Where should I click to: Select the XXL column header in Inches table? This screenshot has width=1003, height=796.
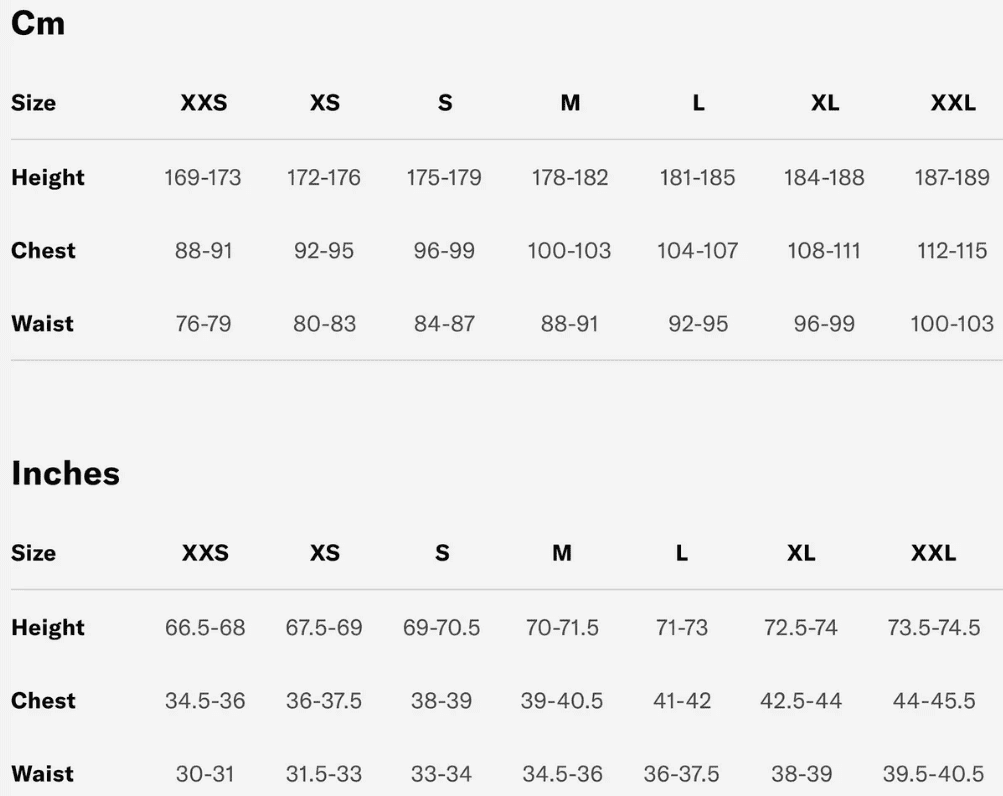coord(933,553)
